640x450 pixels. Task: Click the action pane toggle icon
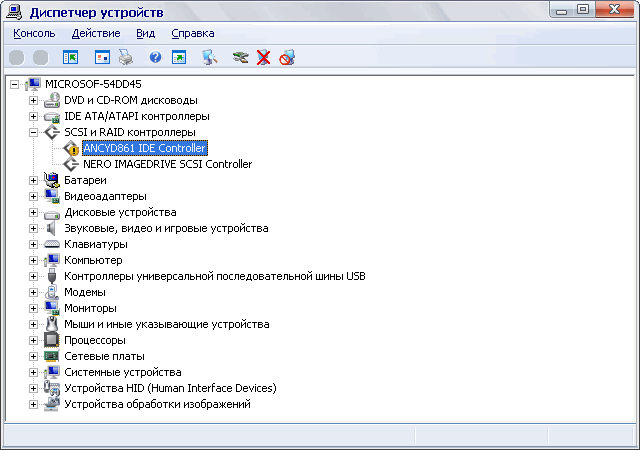[179, 58]
